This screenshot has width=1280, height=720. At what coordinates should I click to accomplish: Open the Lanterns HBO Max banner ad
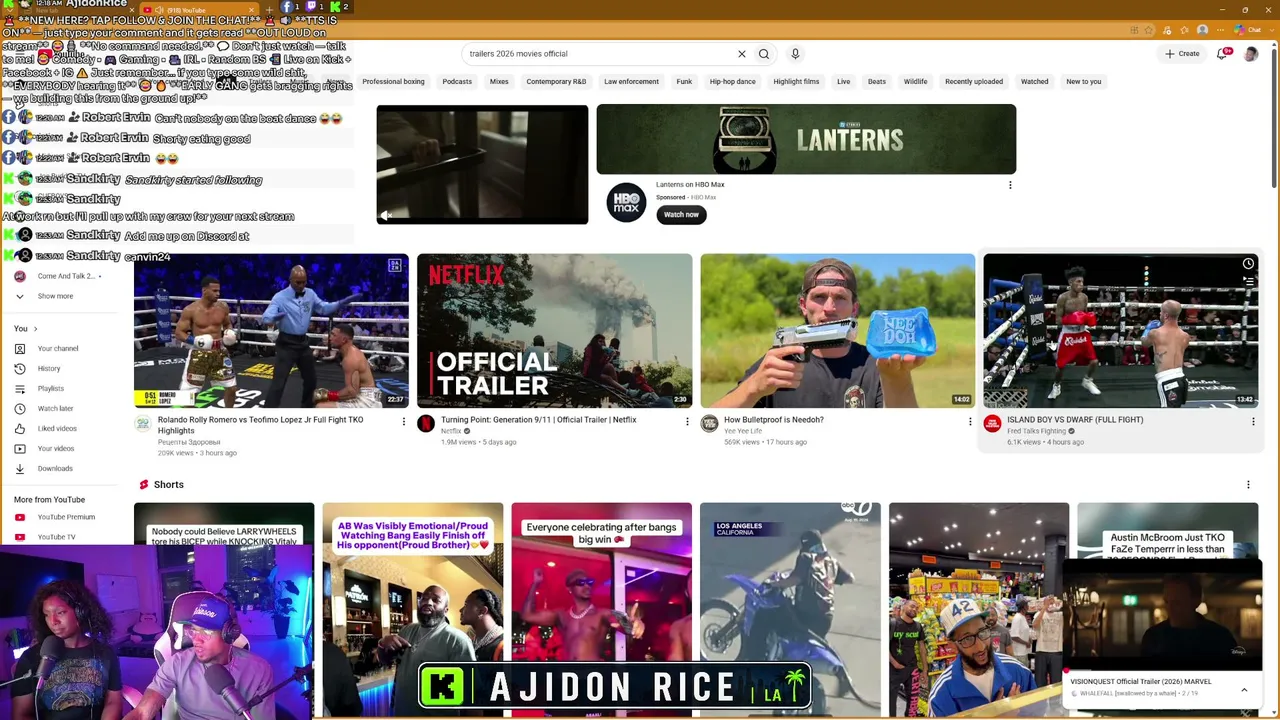(806, 139)
